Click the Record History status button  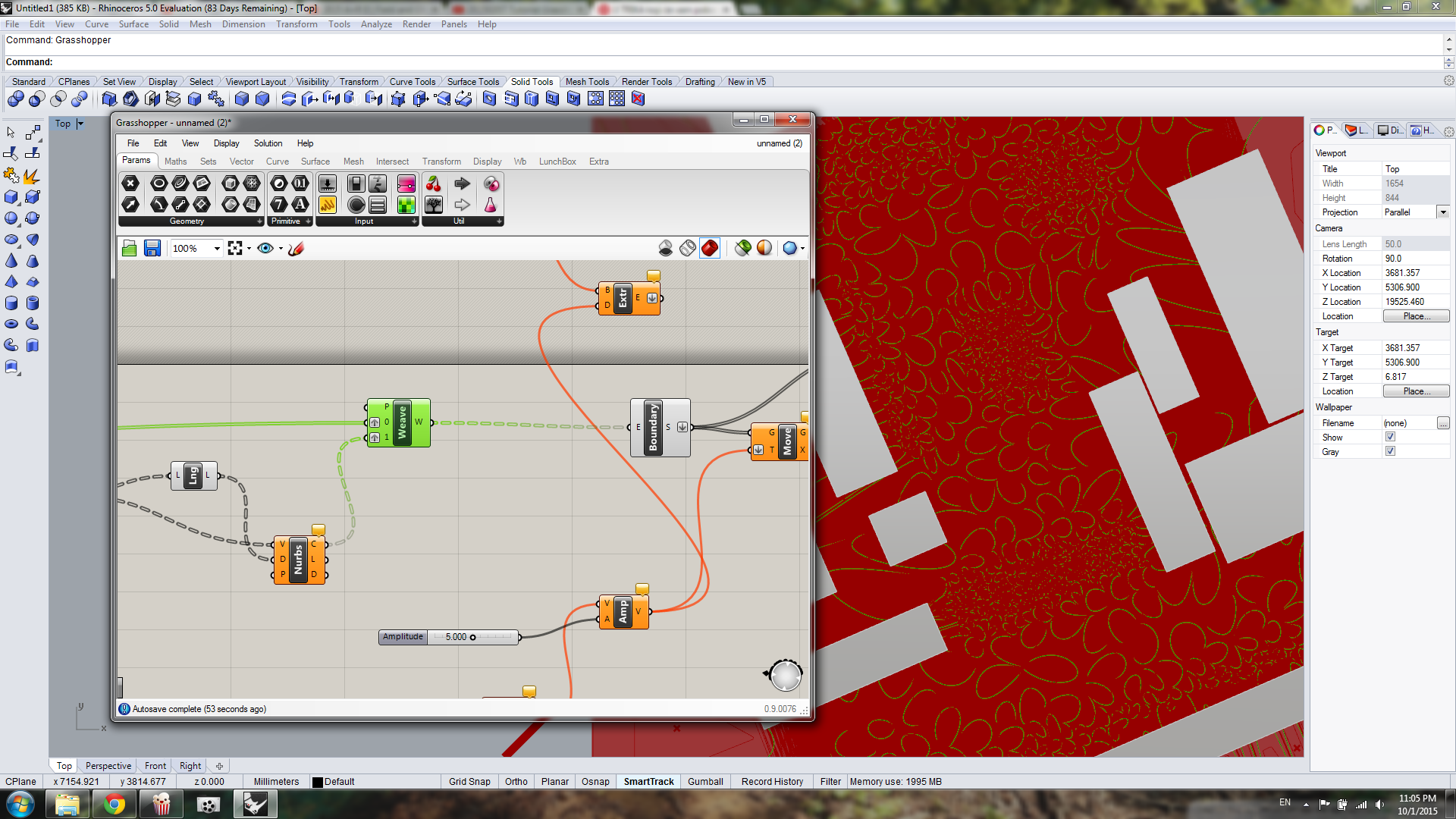click(x=772, y=782)
